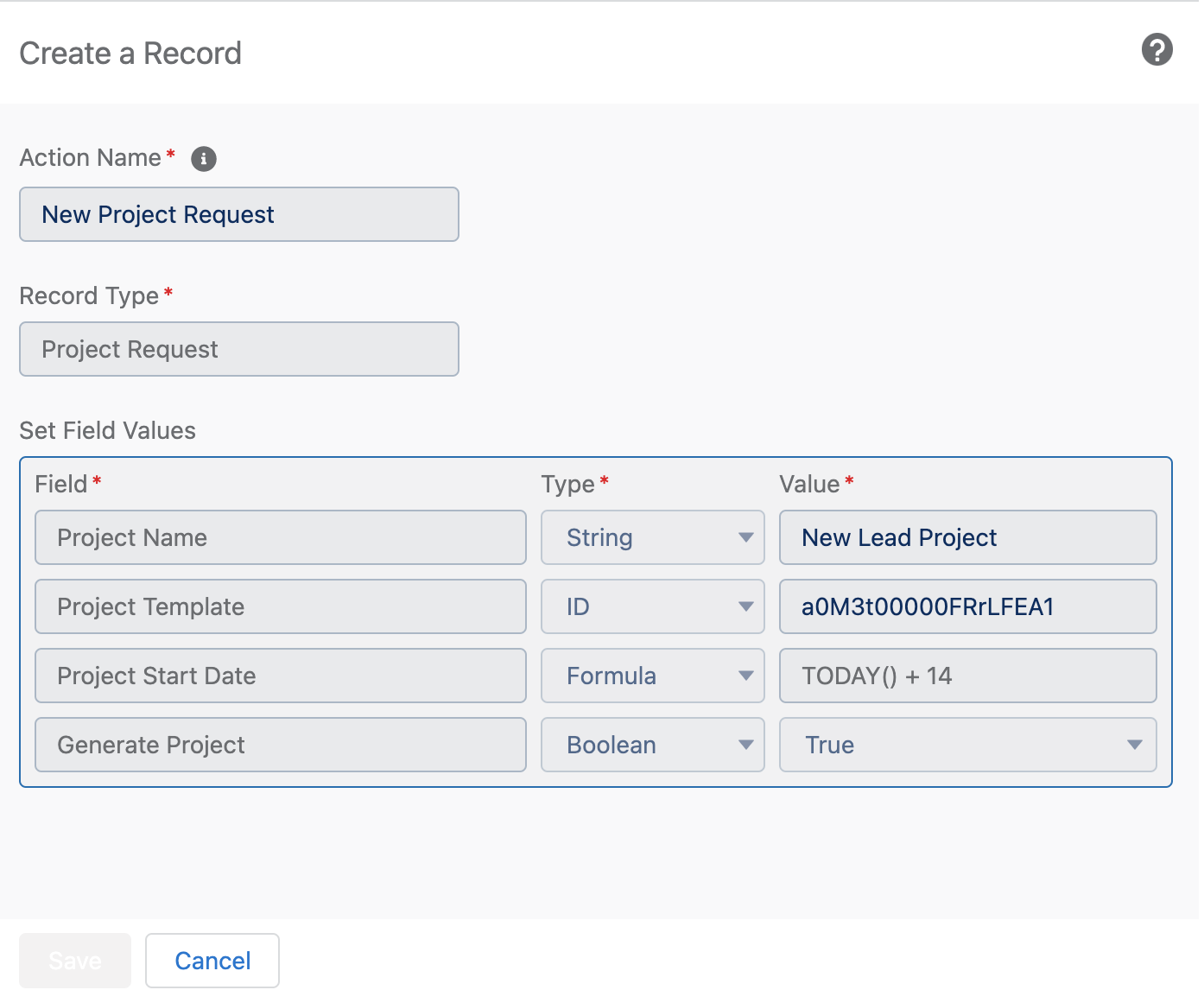
Task: Click the Cancel button
Action: pos(212,960)
